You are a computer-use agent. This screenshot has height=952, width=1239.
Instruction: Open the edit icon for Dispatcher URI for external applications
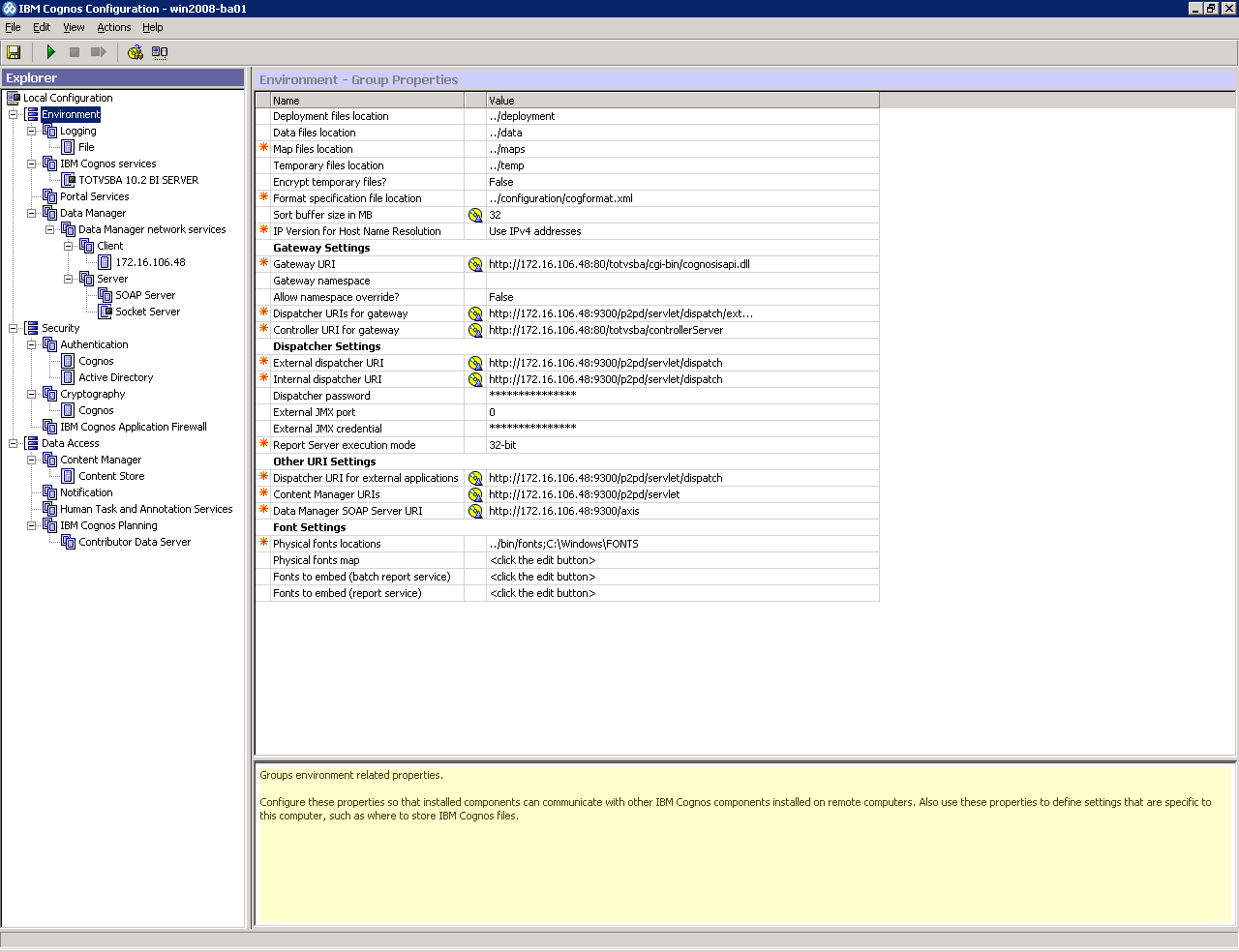475,478
